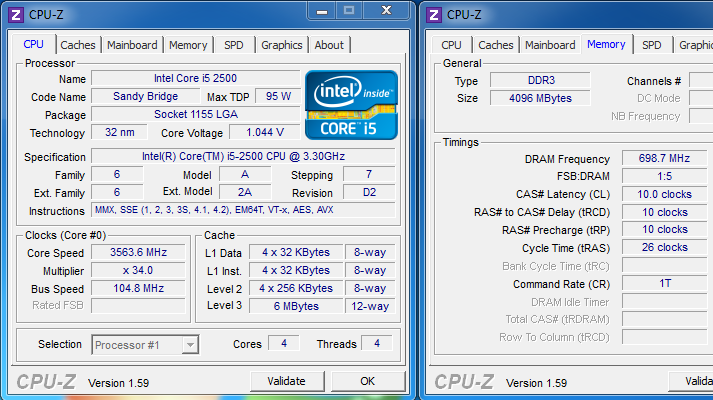Select the CPU tab in right window

451,45
